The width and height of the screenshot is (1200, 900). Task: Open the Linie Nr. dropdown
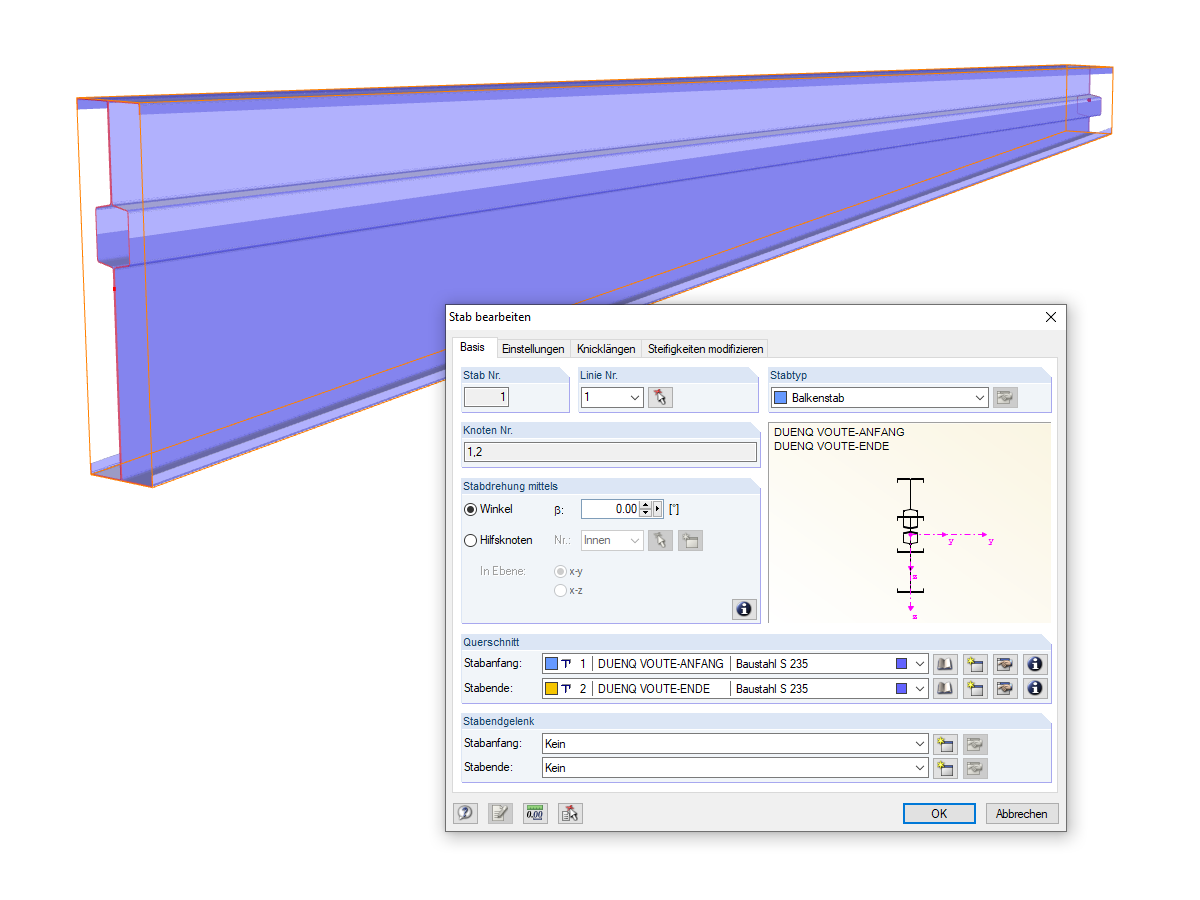pyautogui.click(x=635, y=397)
